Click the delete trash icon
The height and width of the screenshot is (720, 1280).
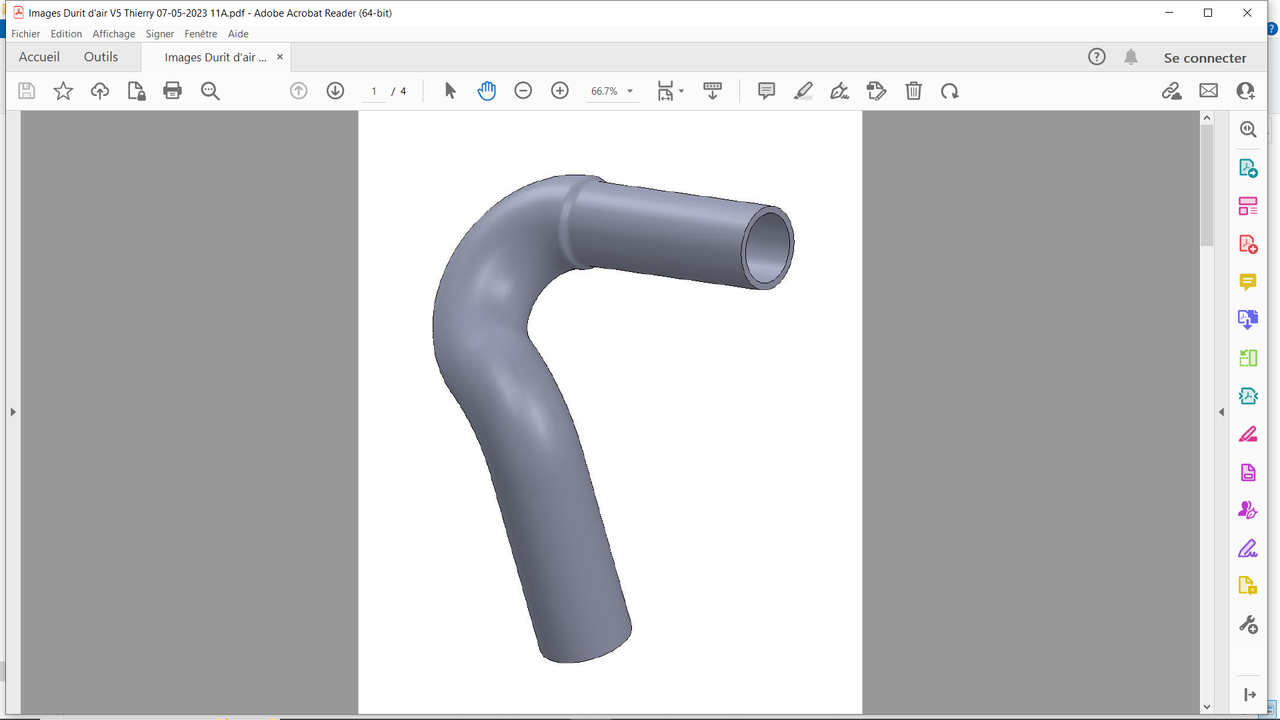pos(914,91)
